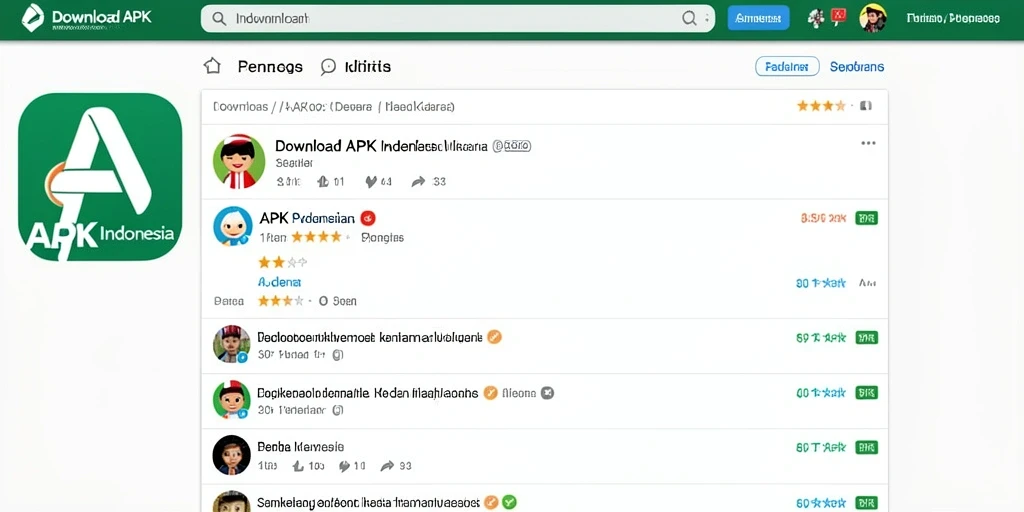Image resolution: width=1024 pixels, height=512 pixels.
Task: Click the username text beside header avatar
Action: point(953,18)
